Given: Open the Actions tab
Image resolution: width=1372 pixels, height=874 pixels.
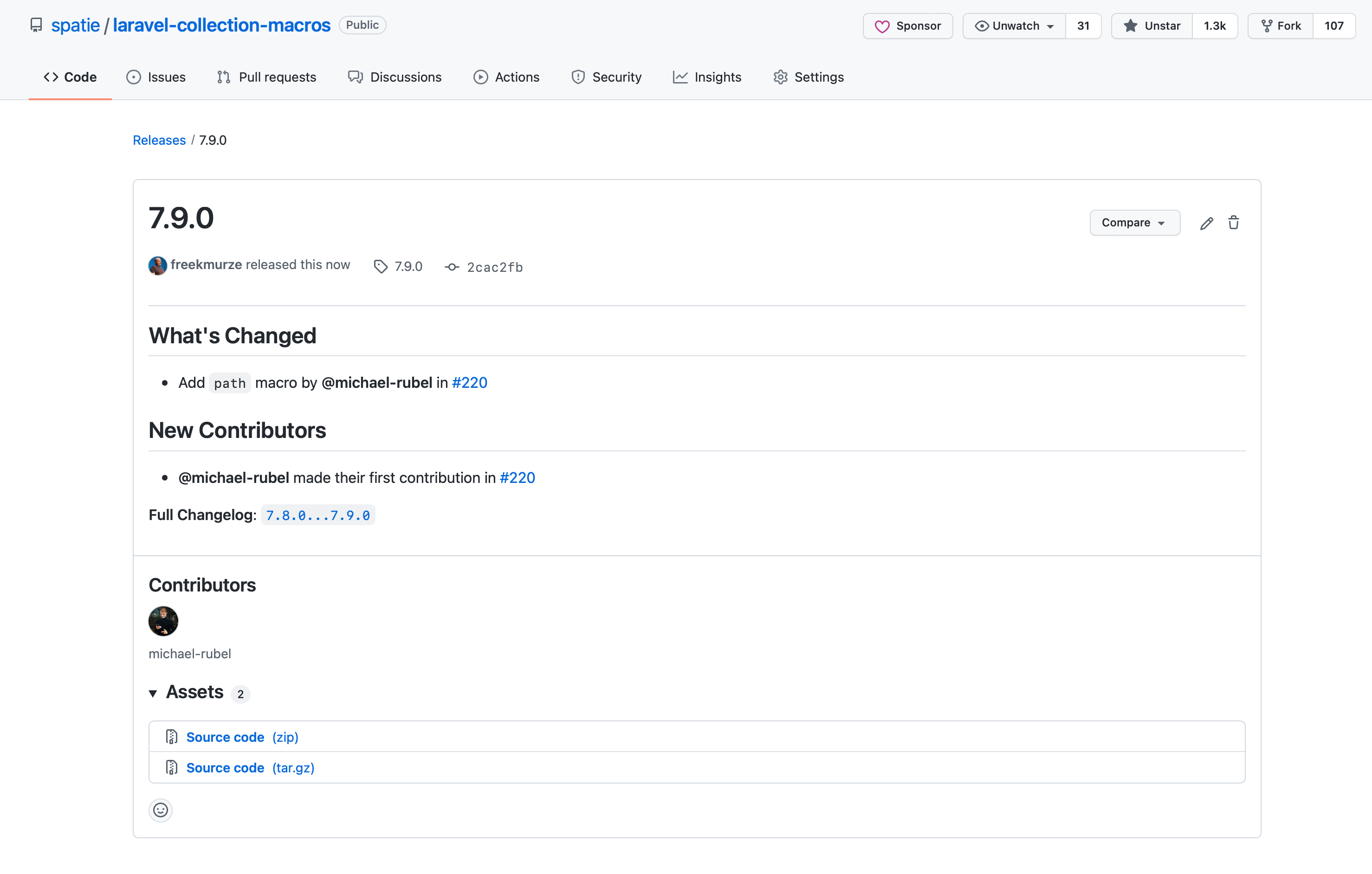Looking at the screenshot, I should (x=506, y=77).
